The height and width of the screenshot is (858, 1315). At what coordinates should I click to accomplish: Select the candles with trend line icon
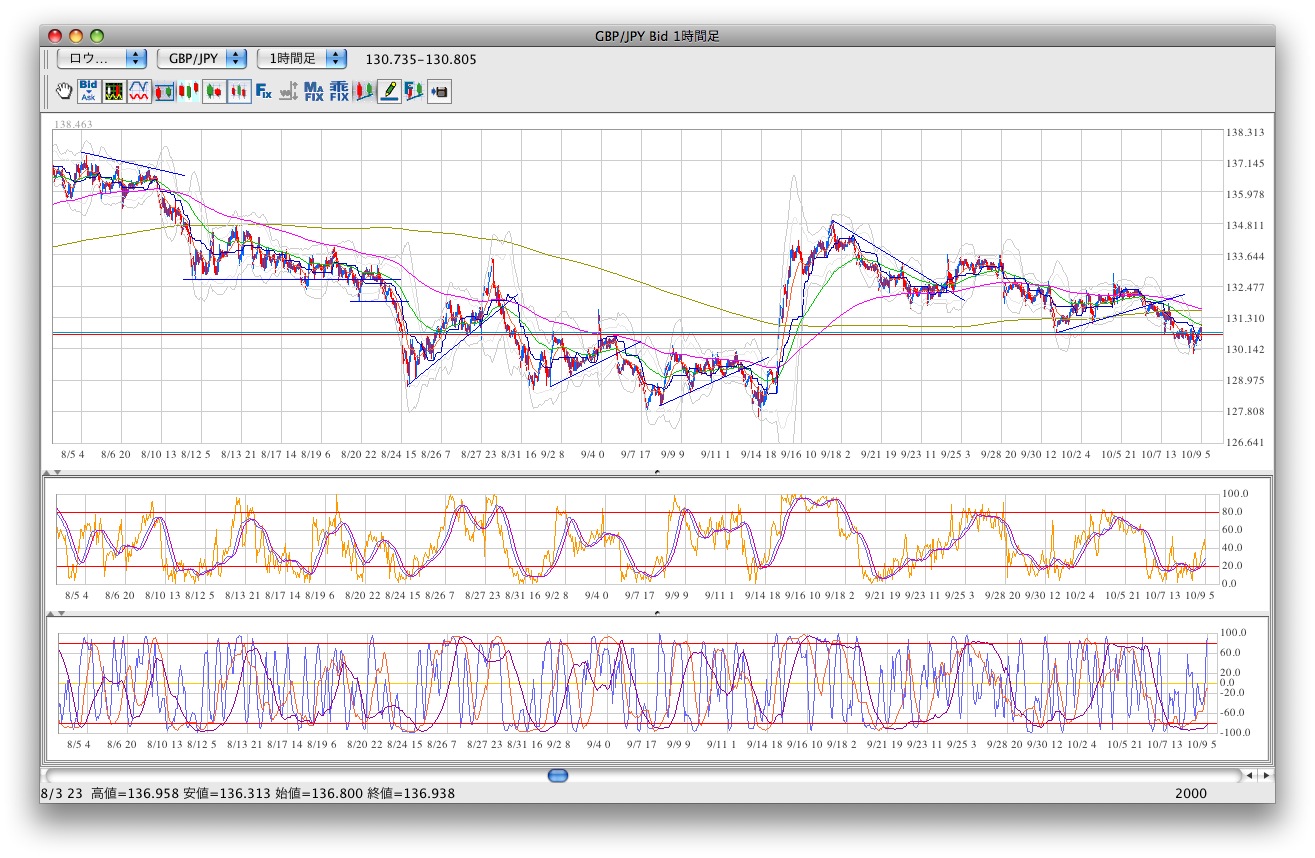click(364, 92)
